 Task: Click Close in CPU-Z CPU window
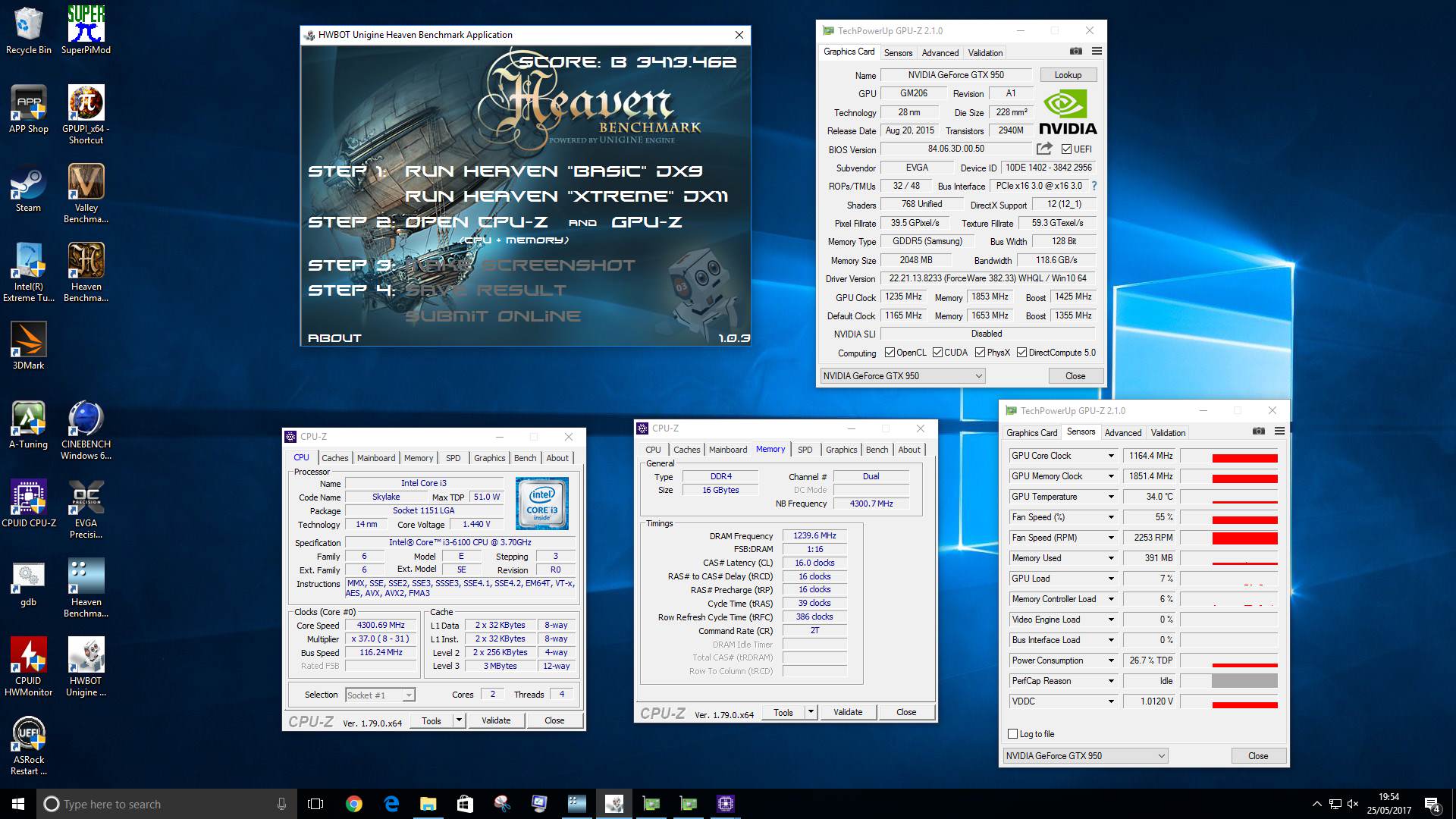(x=554, y=720)
